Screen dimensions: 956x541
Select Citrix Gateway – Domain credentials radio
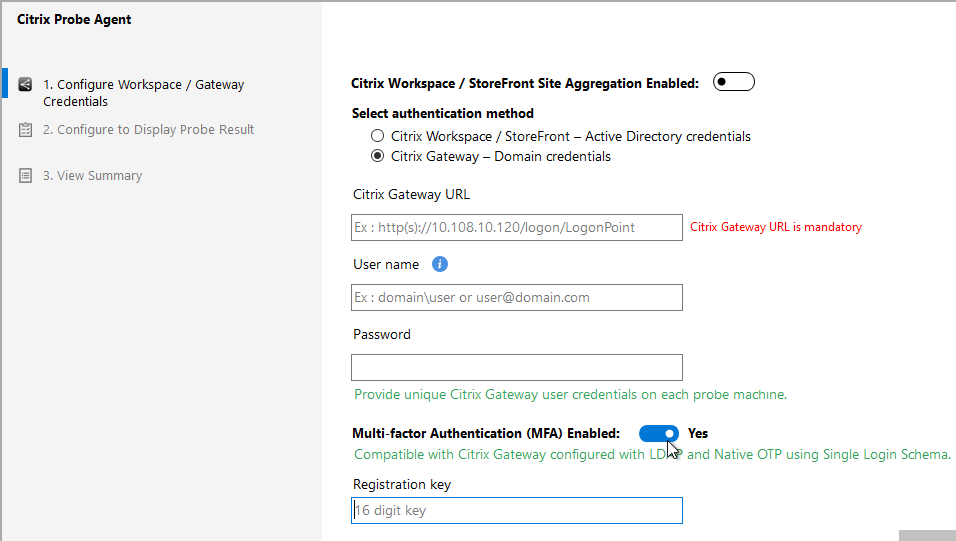point(377,156)
